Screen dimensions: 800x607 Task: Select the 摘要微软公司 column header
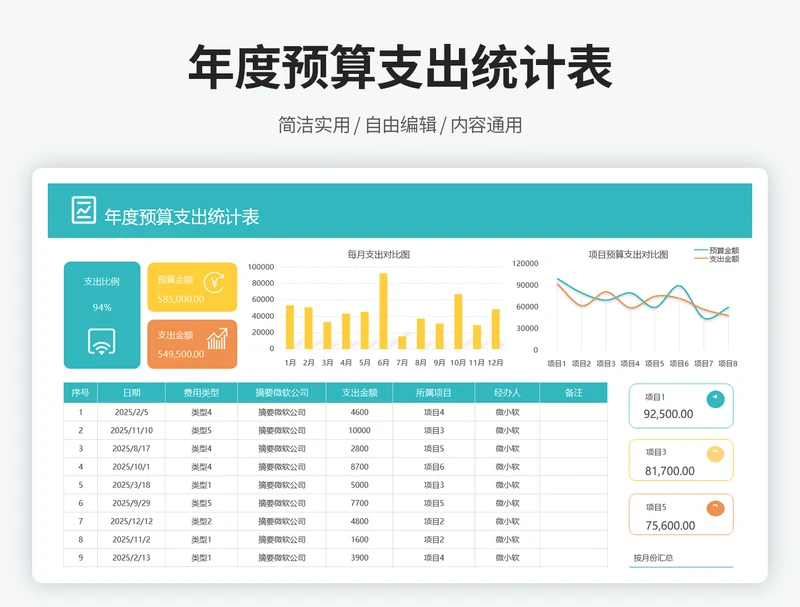tap(282, 393)
